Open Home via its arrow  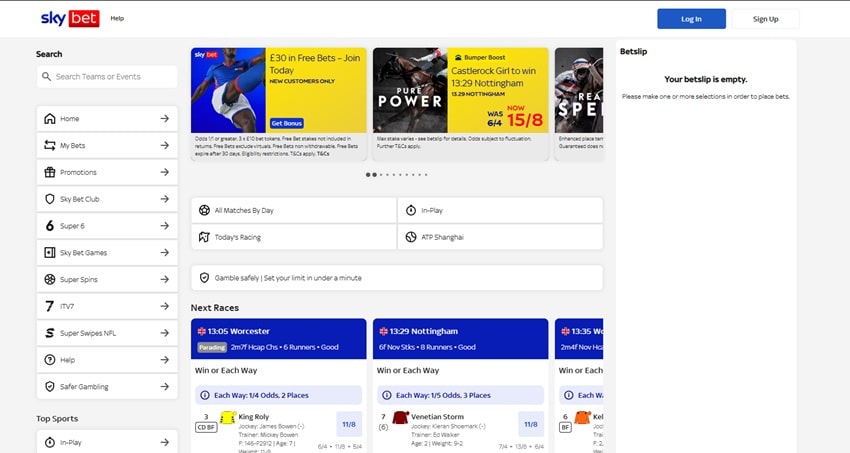point(165,118)
